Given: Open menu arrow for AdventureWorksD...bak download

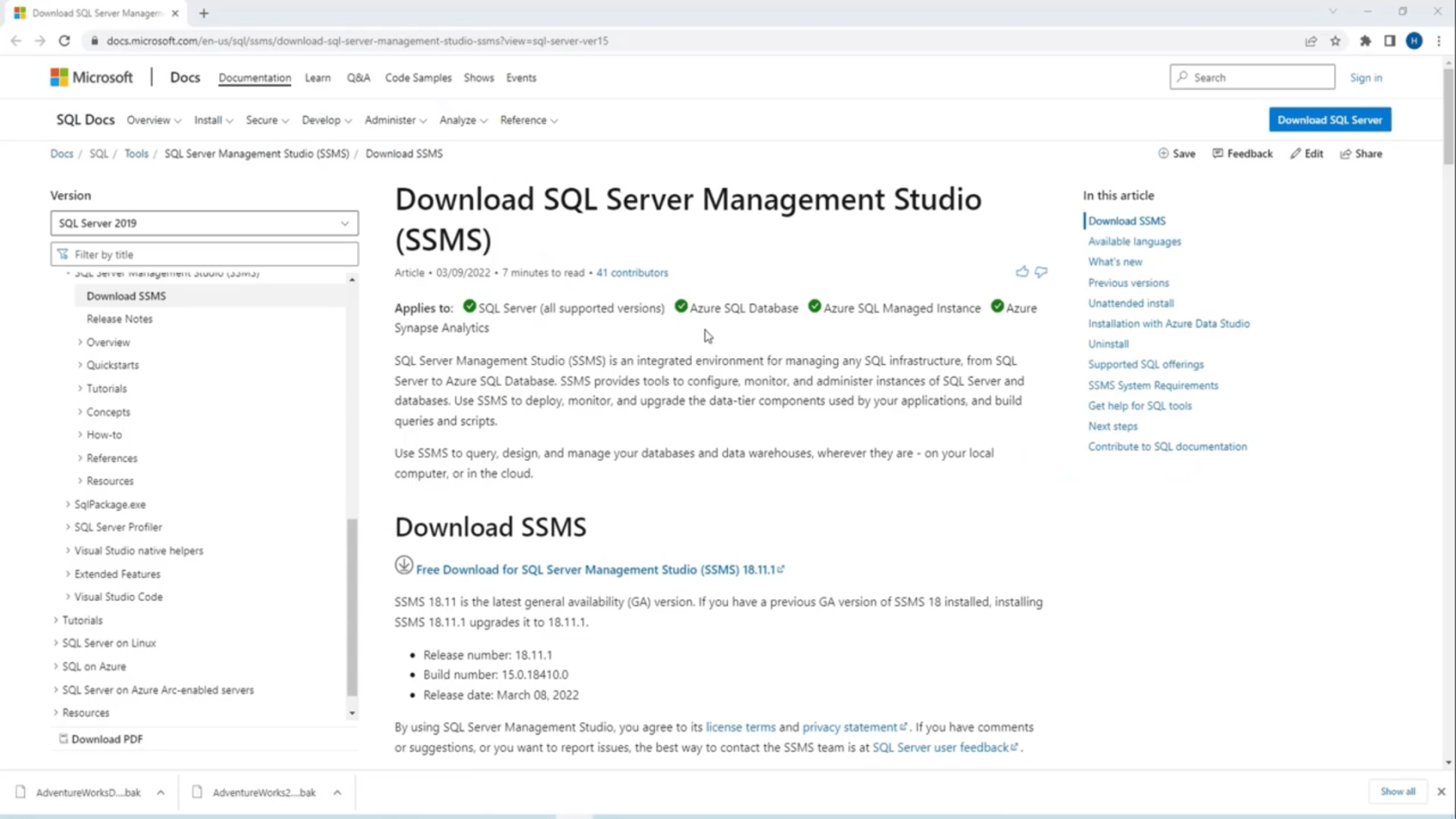Looking at the screenshot, I should (160, 792).
